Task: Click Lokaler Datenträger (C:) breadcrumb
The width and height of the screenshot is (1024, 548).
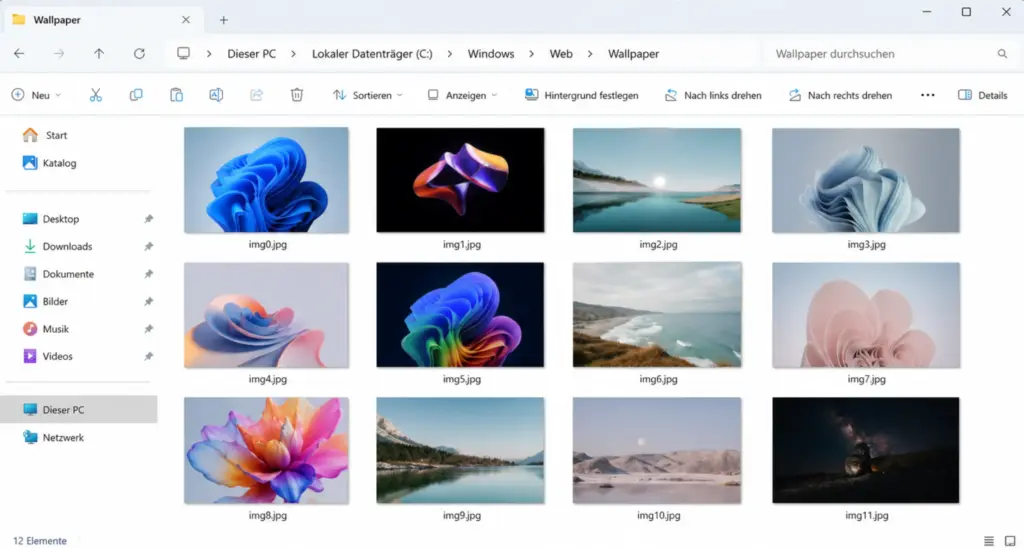Action: pos(372,54)
